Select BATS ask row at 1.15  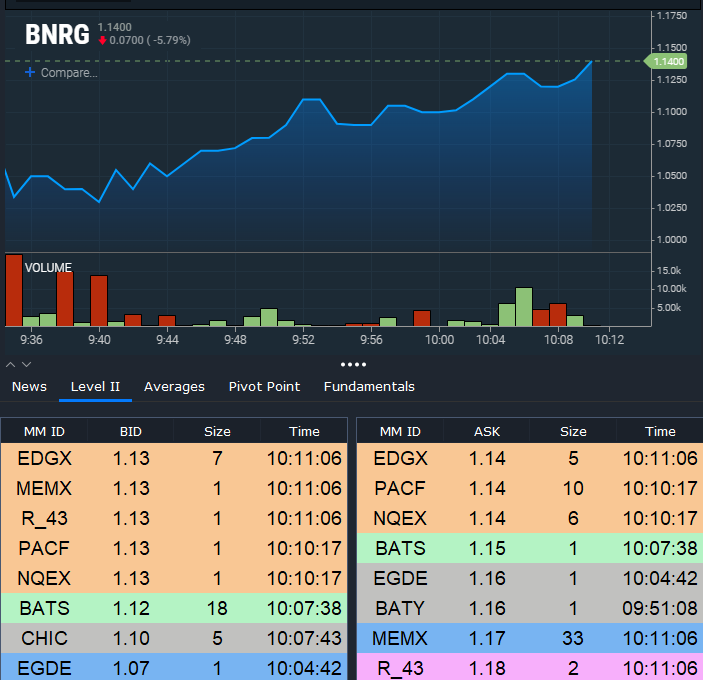(530, 548)
